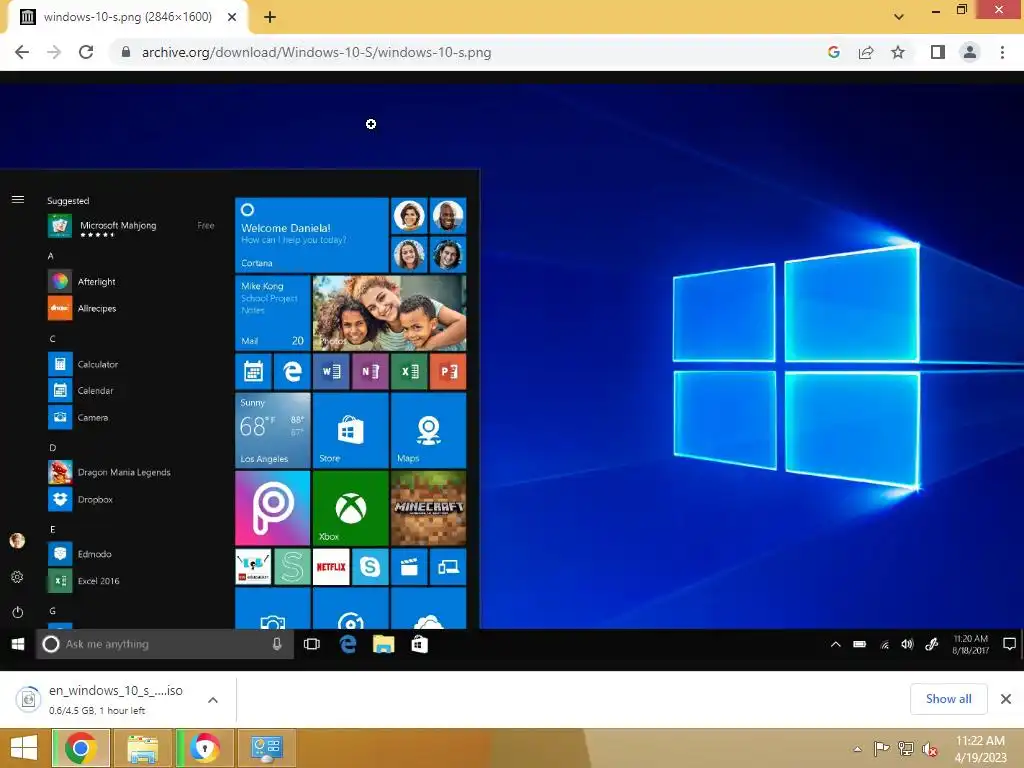Open the tab search chevron in the title bar
1024x768 pixels.
899,17
